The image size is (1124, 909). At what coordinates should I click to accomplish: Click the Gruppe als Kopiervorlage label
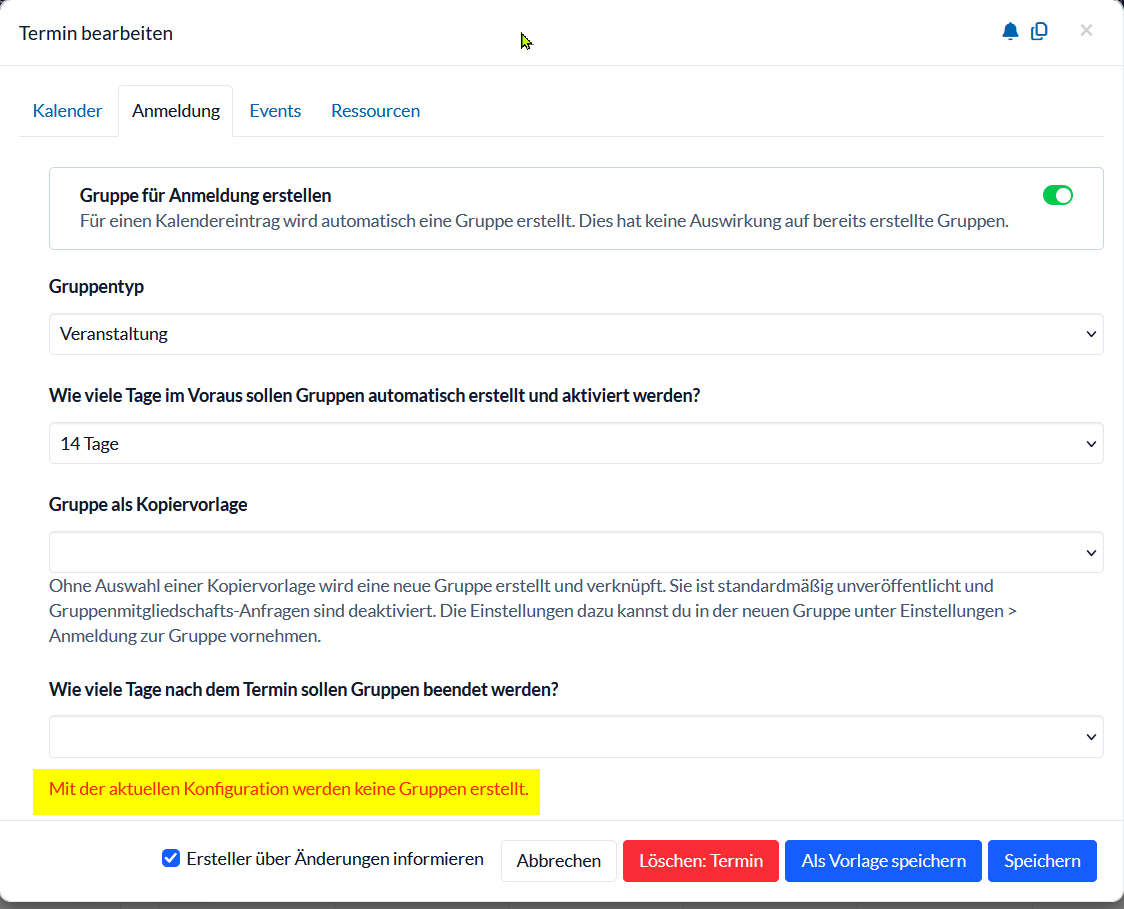[x=148, y=505]
